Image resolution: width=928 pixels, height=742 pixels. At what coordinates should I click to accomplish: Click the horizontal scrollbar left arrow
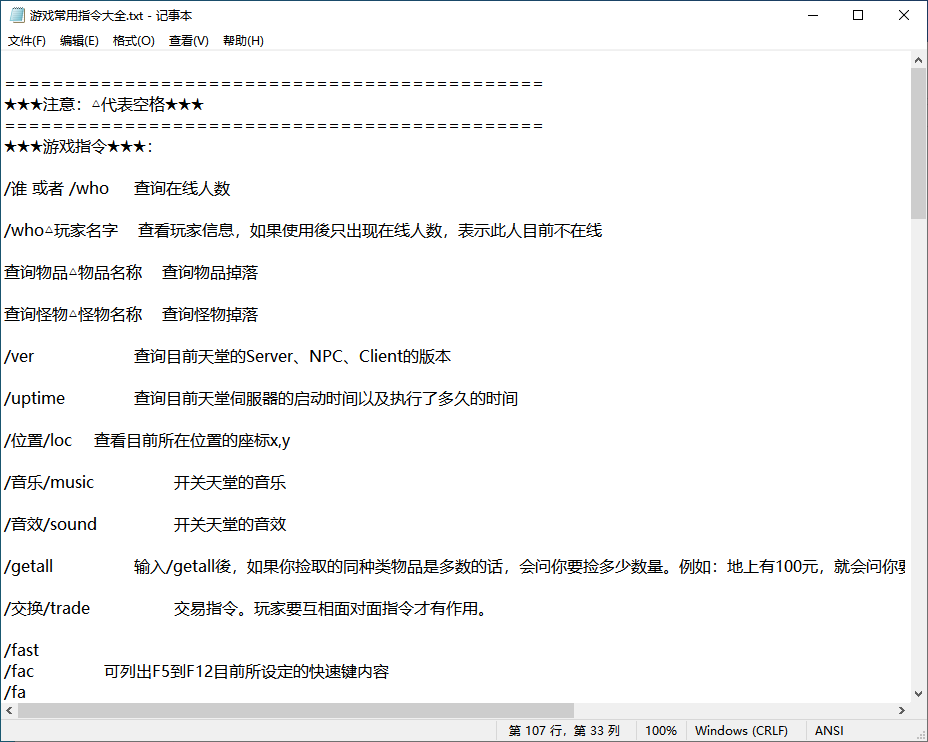tap(9, 710)
